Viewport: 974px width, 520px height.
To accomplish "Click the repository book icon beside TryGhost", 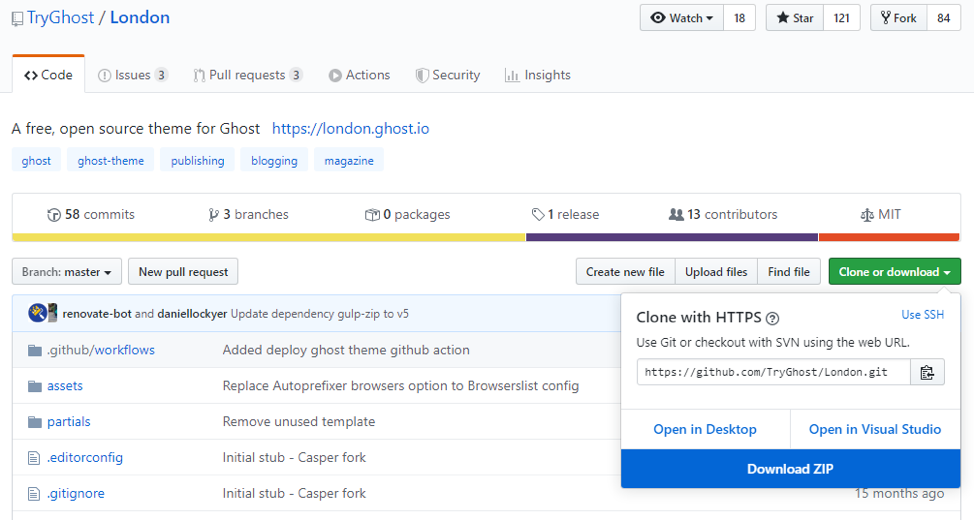I will click(17, 19).
